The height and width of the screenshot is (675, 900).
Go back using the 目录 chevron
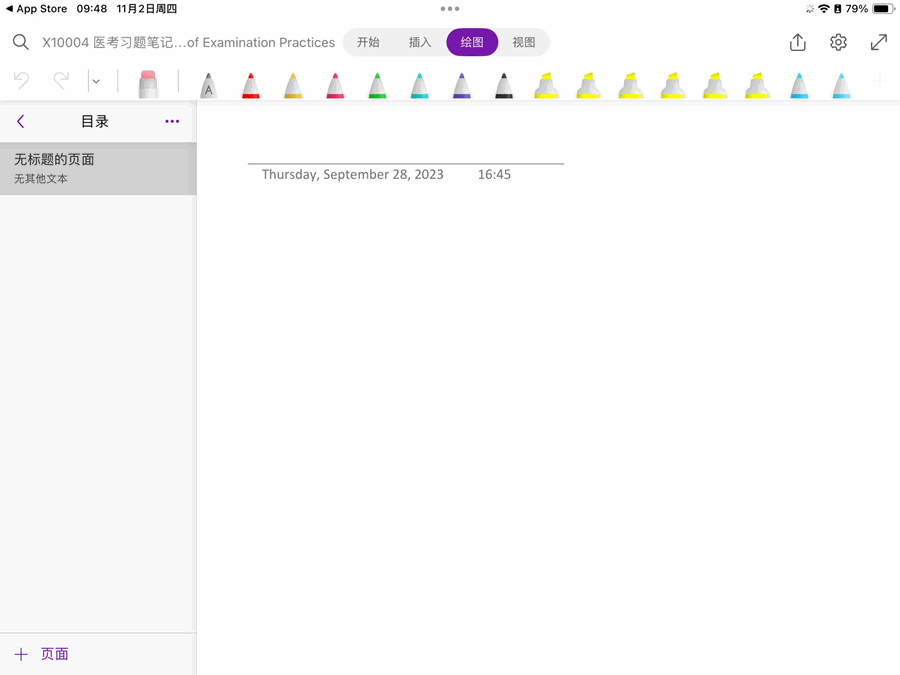tap(20, 121)
